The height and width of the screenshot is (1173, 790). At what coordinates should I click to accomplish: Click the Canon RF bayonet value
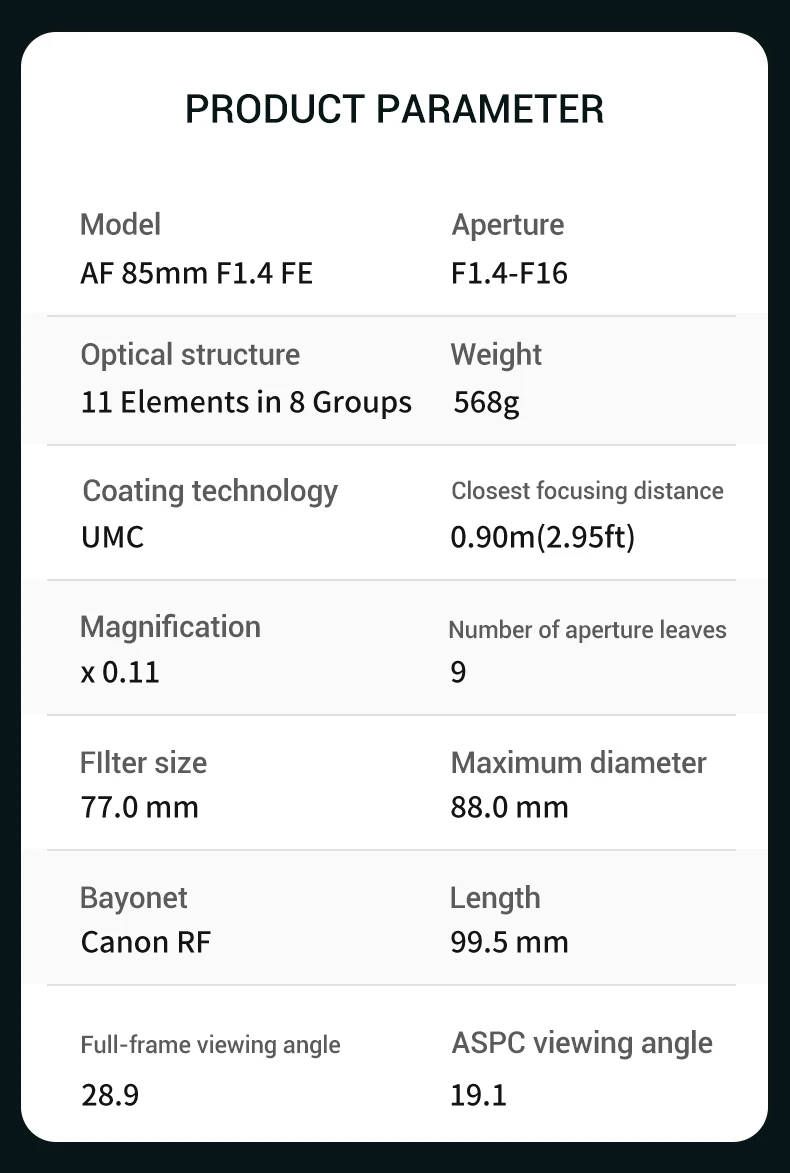(145, 942)
